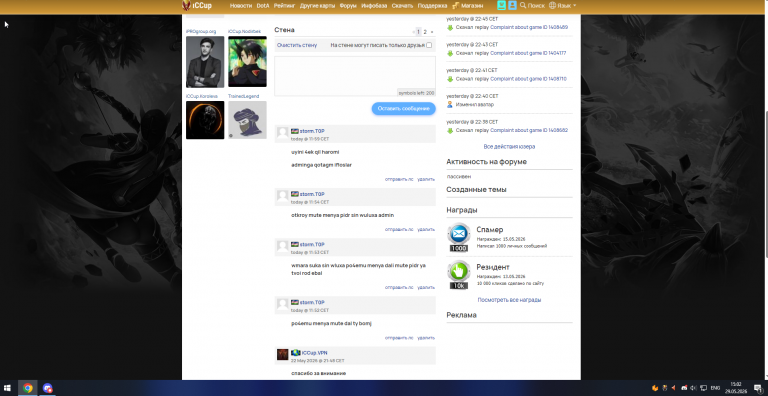
Task: Click the Оставить сообщение button
Action: point(404,109)
